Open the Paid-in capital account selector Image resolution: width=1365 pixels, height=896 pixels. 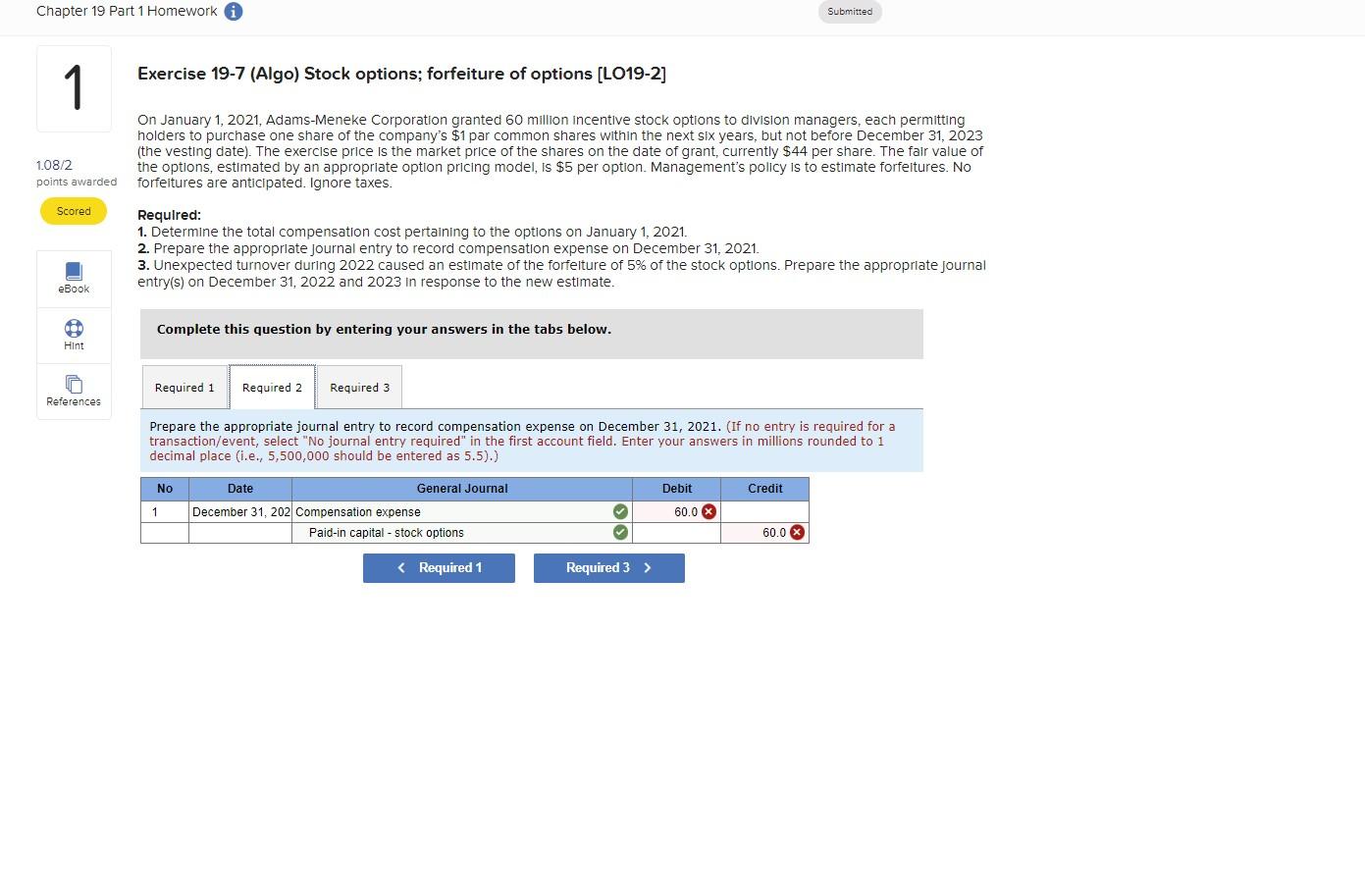point(451,532)
